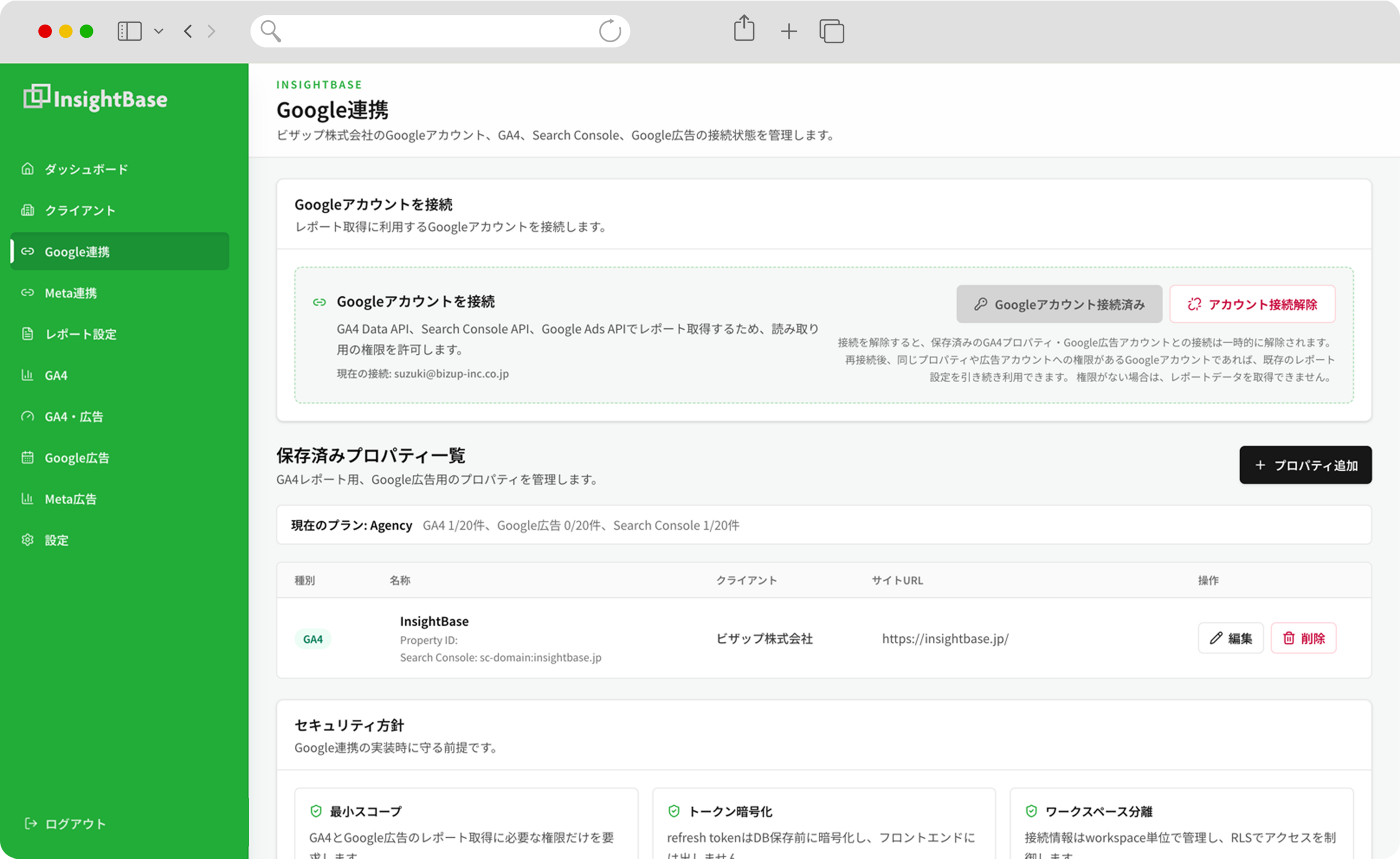Click the 現在の接続: suzuki@bizup-inc.co.jp text
The image size is (1400, 859).
click(x=423, y=373)
